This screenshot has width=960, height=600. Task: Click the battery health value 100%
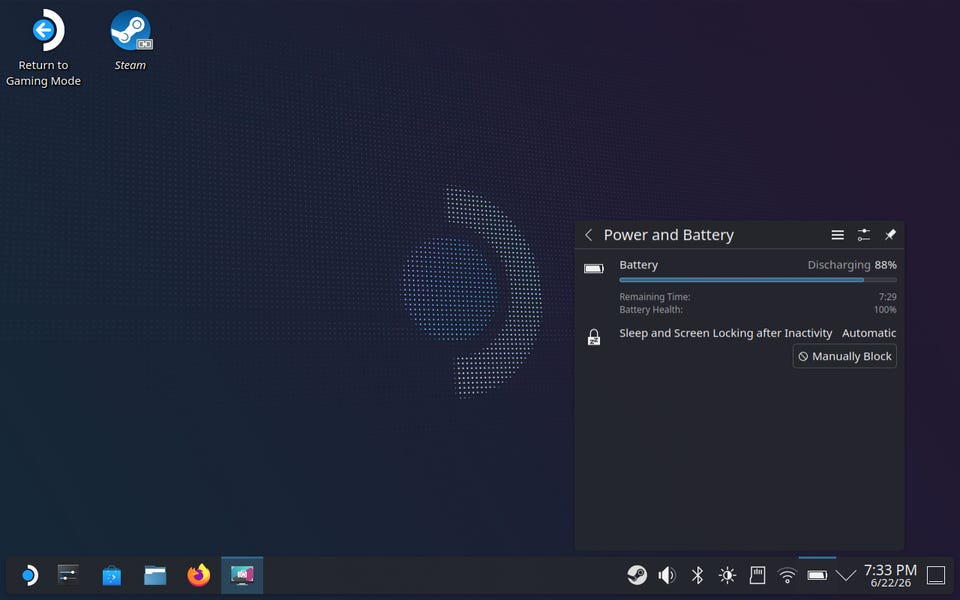(x=885, y=310)
